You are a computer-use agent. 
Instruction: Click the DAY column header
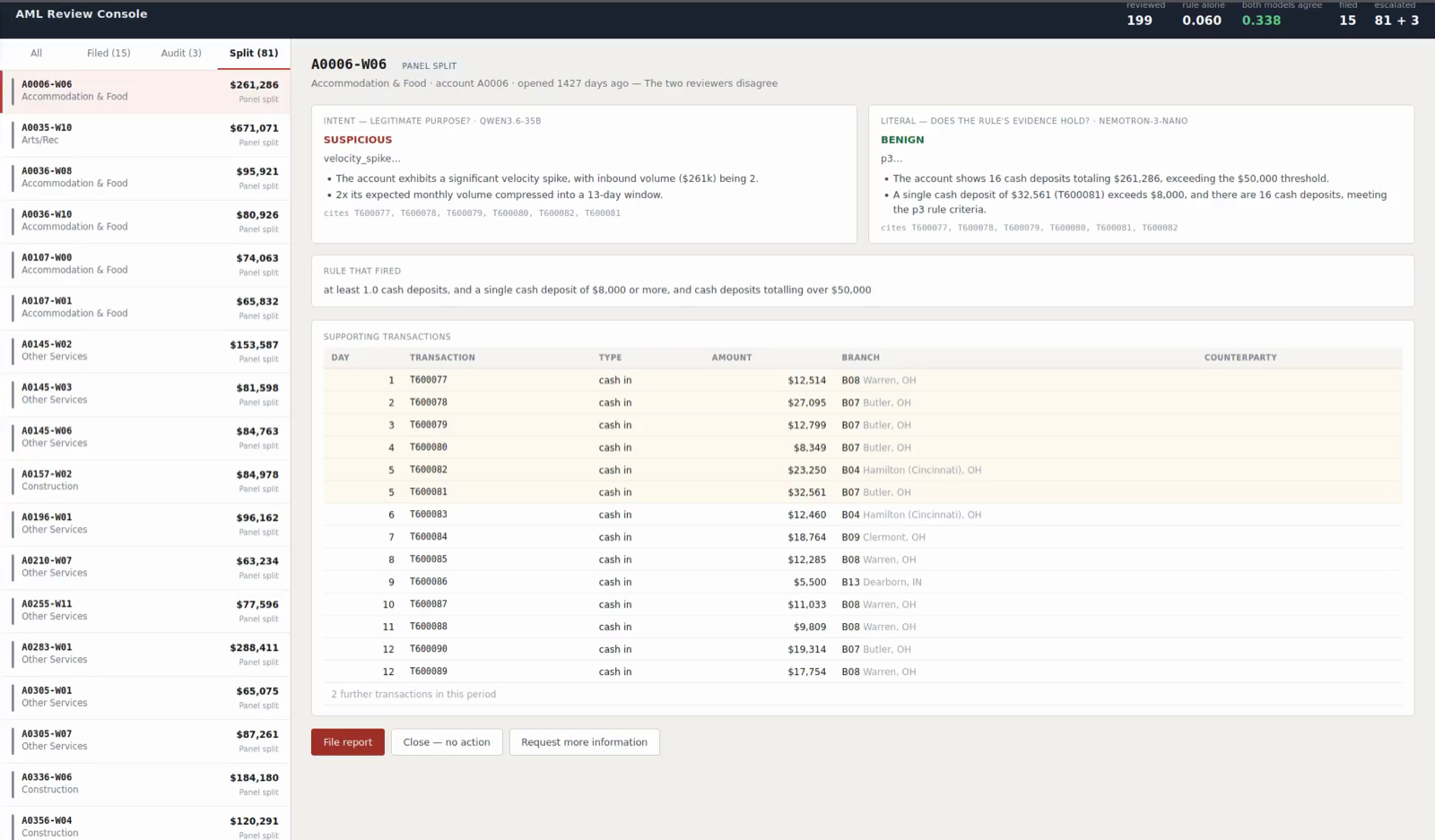340,358
